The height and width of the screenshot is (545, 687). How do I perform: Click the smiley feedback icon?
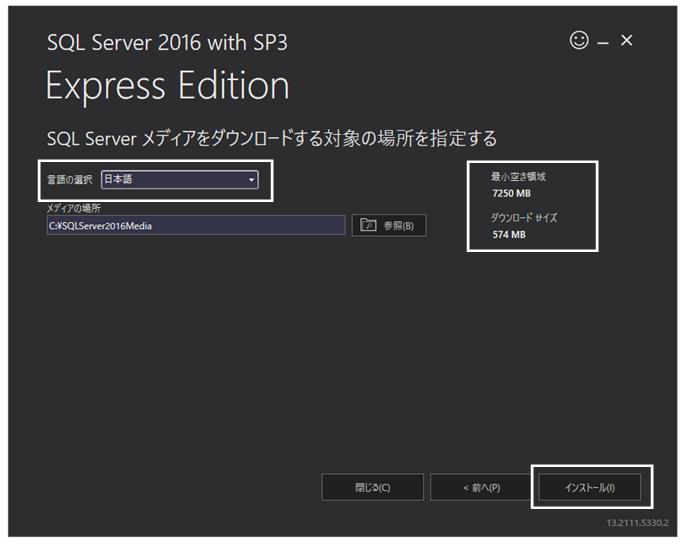[x=579, y=40]
